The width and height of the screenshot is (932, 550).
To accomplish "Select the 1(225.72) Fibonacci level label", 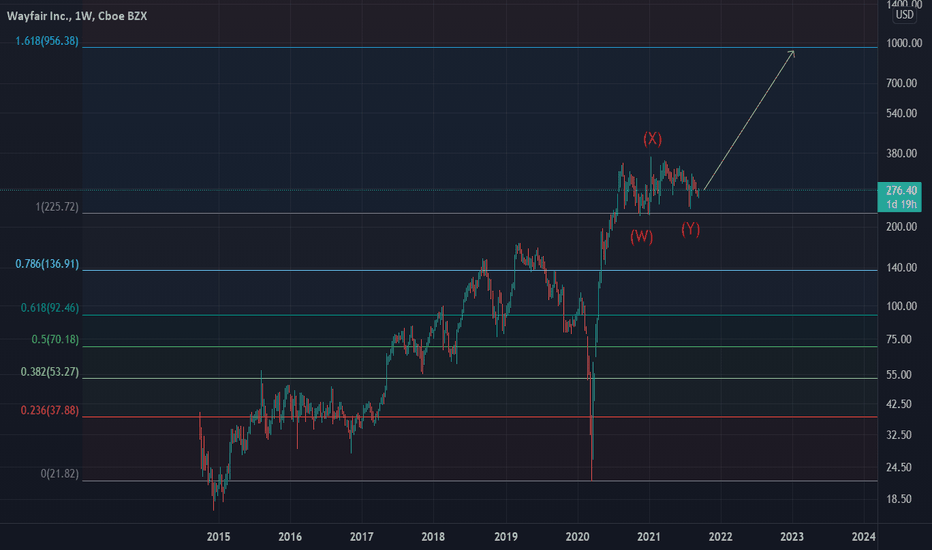I will [57, 207].
